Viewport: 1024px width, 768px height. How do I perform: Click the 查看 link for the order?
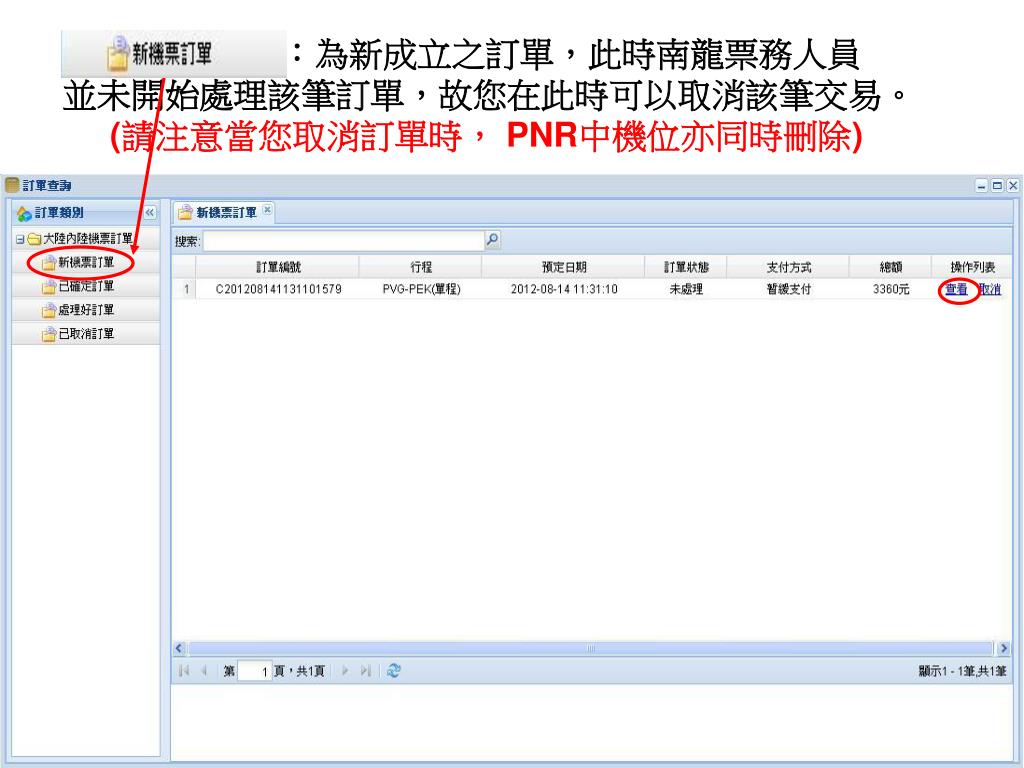pos(956,289)
